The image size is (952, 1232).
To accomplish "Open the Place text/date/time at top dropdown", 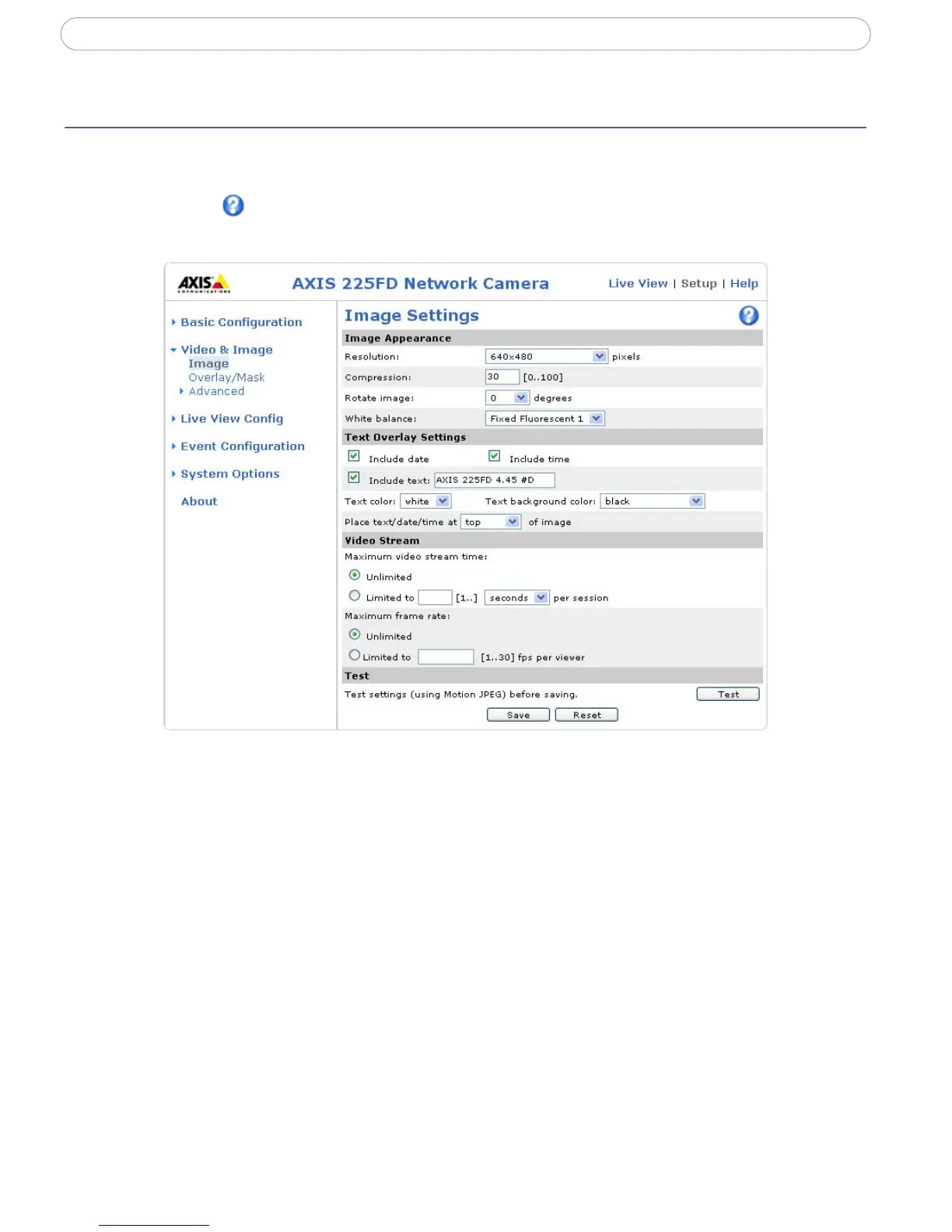I will pos(491,522).
